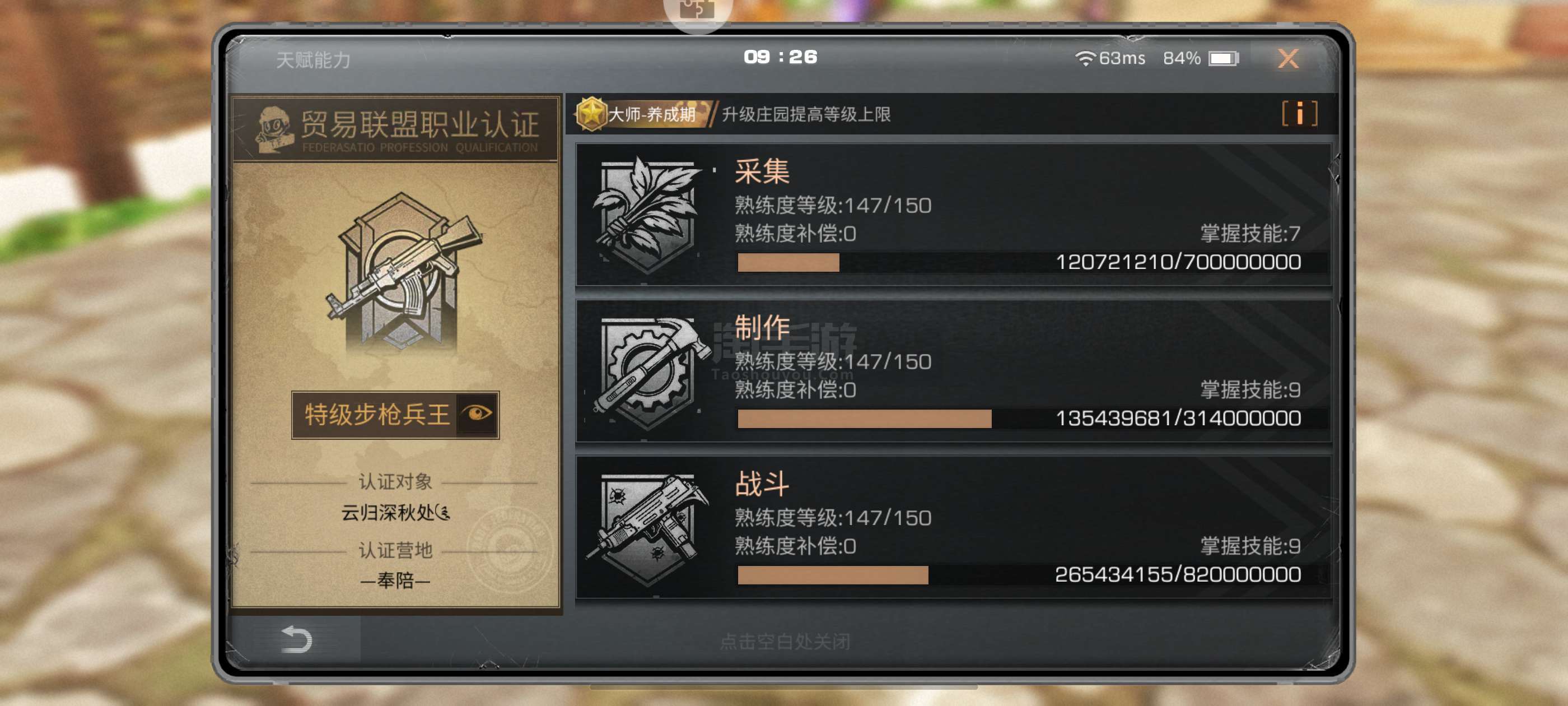The width and height of the screenshot is (1568, 706).
Task: Open the 战斗 skill row
Action: (x=953, y=527)
